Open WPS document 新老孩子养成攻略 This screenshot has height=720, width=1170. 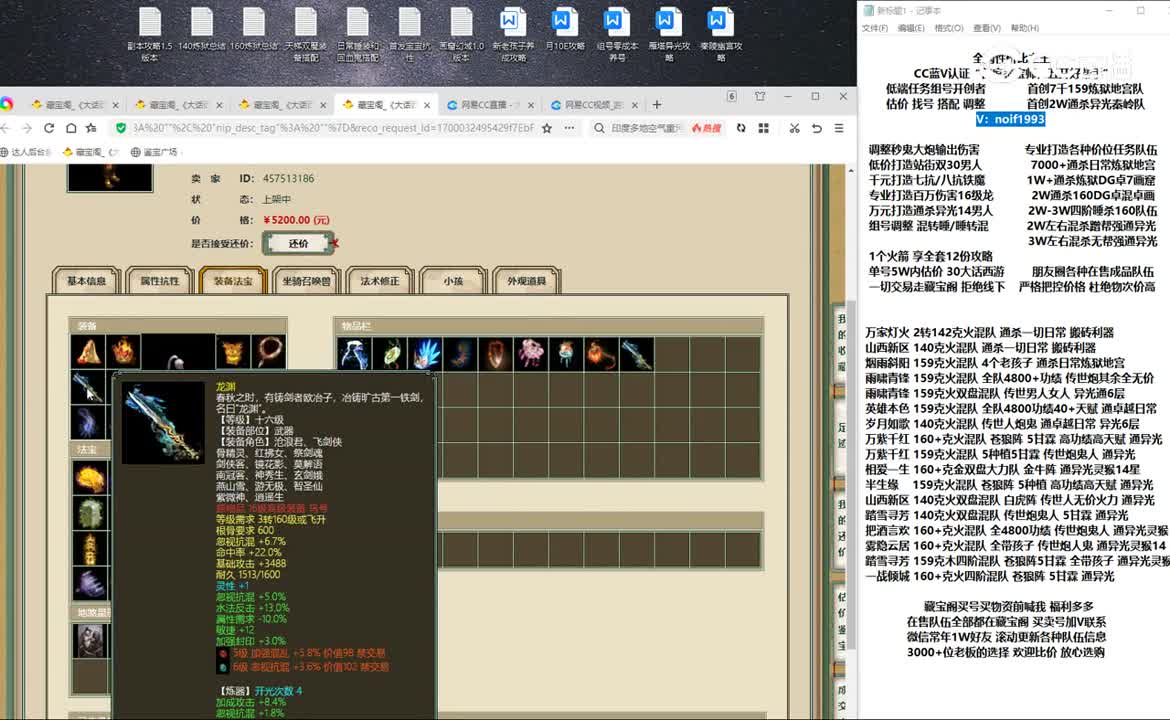click(x=513, y=34)
